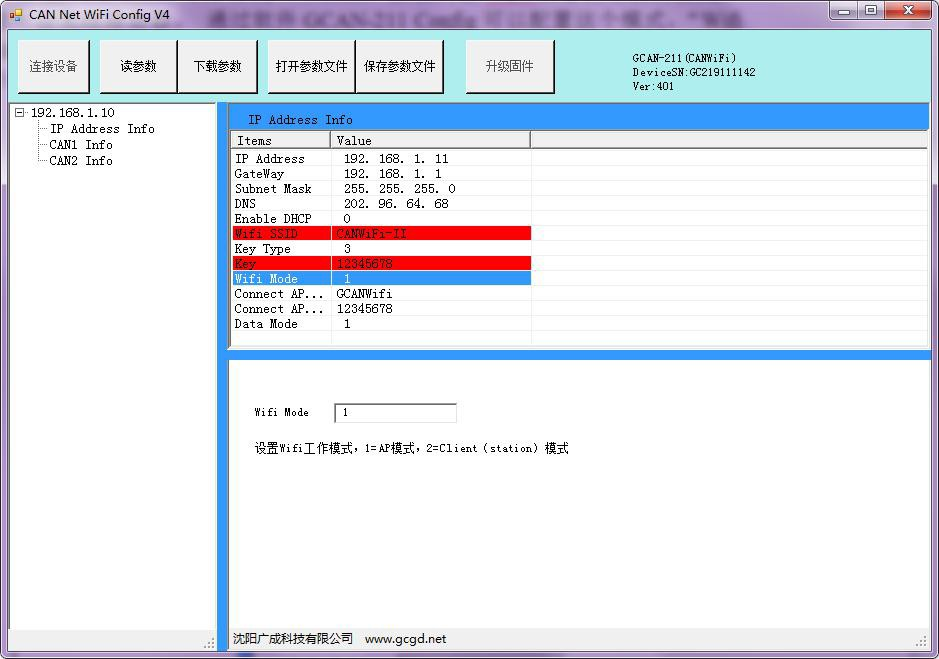Screen dimensions: 939x659
Task: Click the Items column header
Action: [280, 141]
